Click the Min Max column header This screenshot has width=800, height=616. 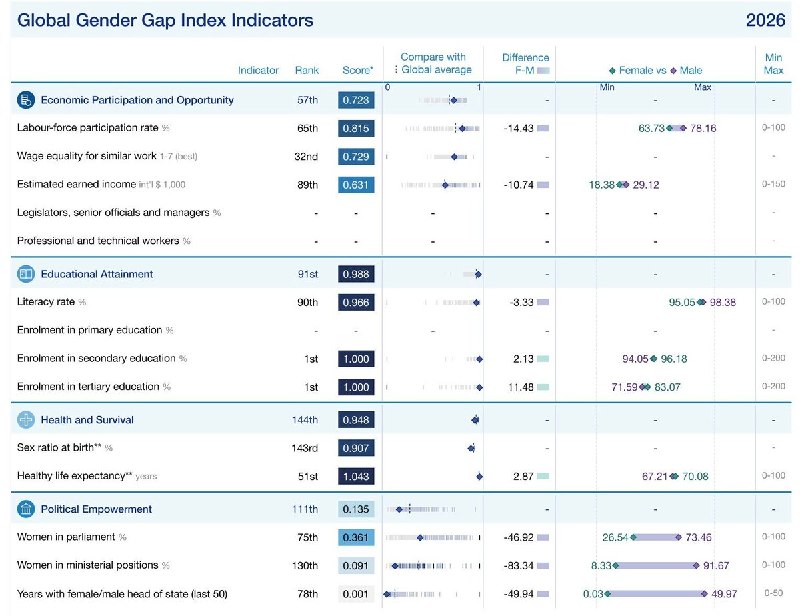[x=773, y=64]
